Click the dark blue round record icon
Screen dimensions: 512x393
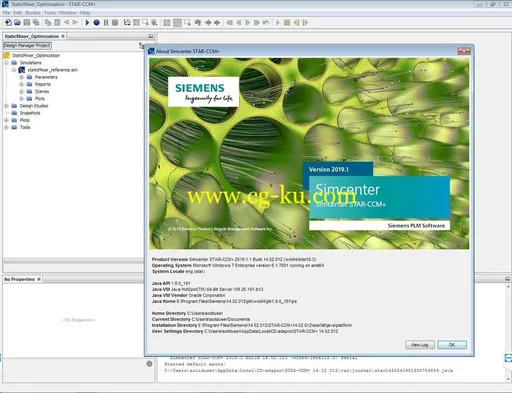click(96, 22)
